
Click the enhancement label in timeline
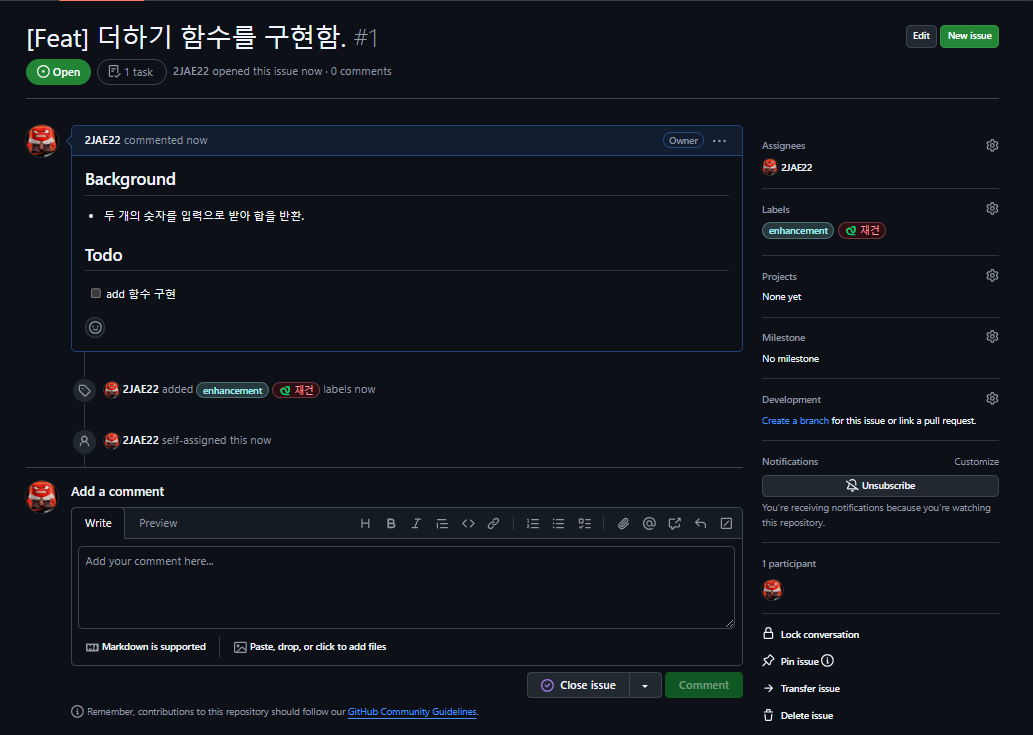233,391
